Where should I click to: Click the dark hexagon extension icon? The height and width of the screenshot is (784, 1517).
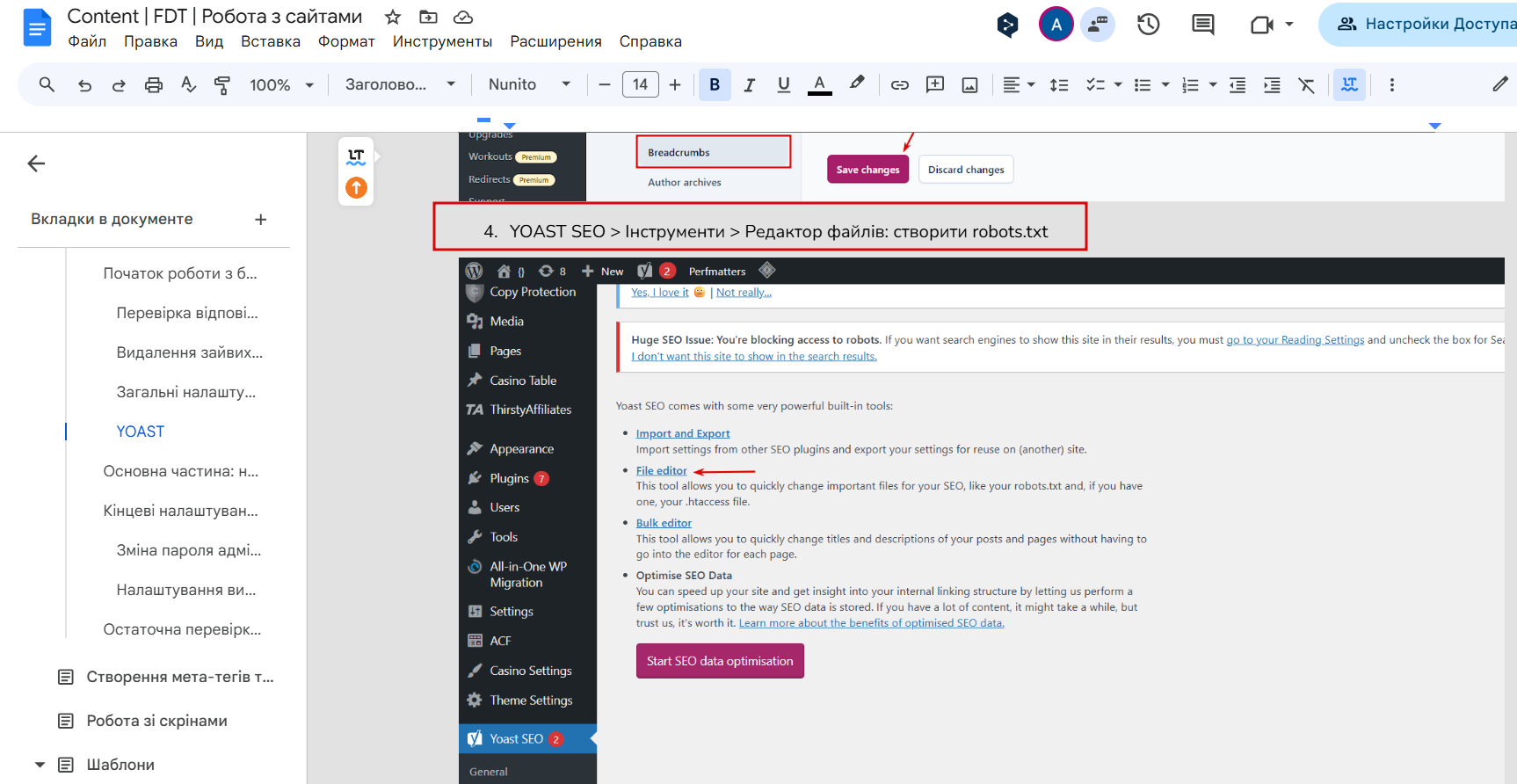(x=1007, y=25)
